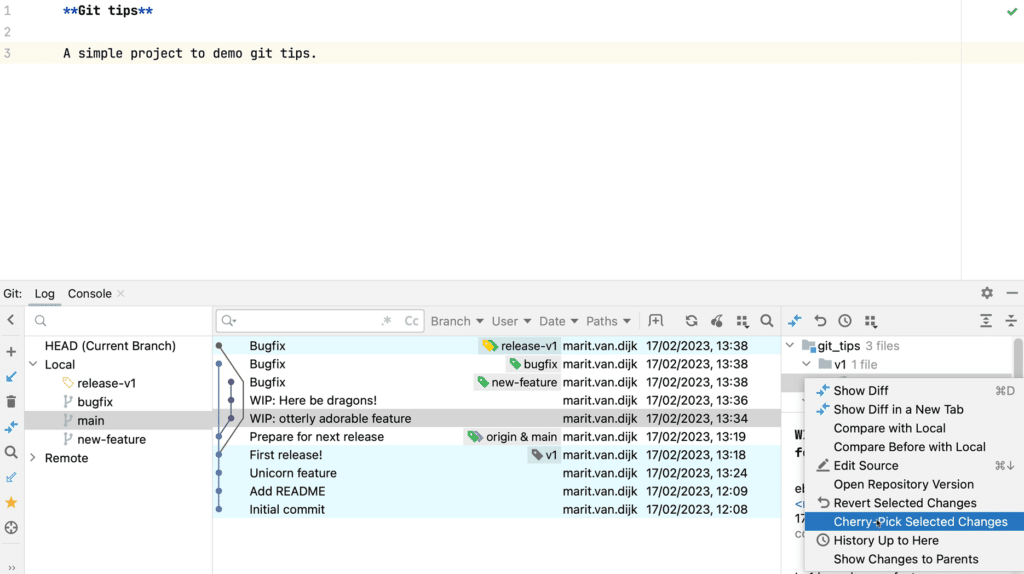Switch to the Log tab

click(x=44, y=294)
